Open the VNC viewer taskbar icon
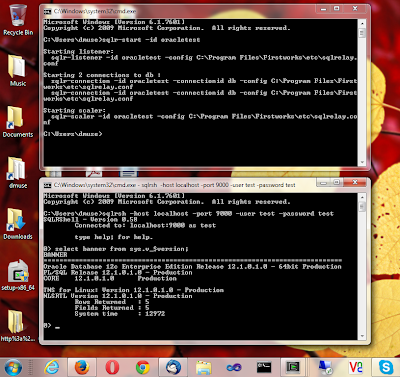 355,368
